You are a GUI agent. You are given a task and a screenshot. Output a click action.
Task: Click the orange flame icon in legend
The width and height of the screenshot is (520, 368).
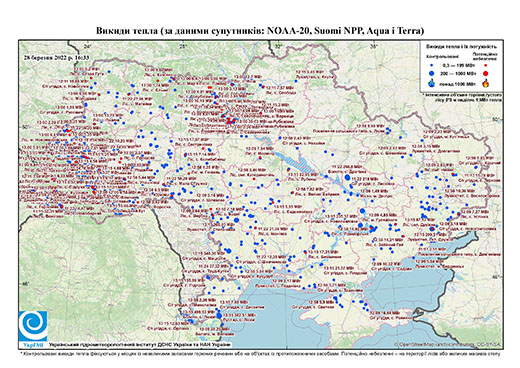point(486,83)
